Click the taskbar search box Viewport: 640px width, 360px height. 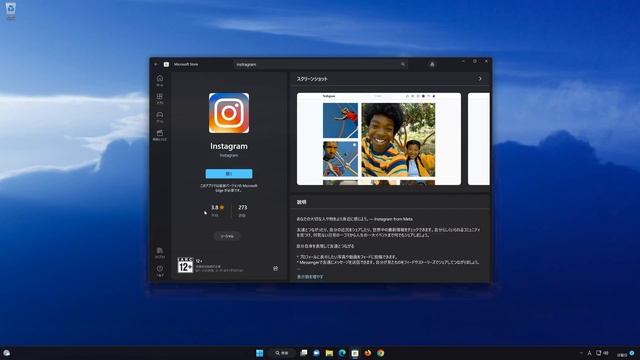pos(282,353)
